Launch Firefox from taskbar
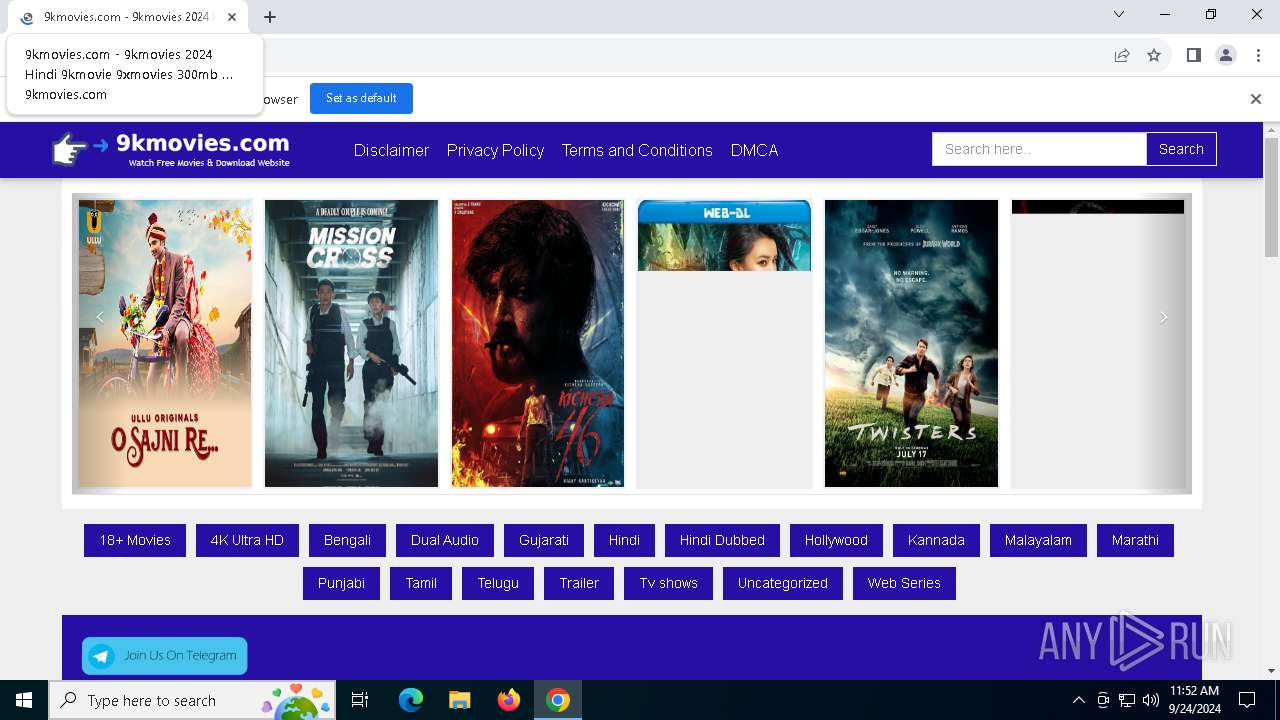The image size is (1280, 720). coord(509,700)
